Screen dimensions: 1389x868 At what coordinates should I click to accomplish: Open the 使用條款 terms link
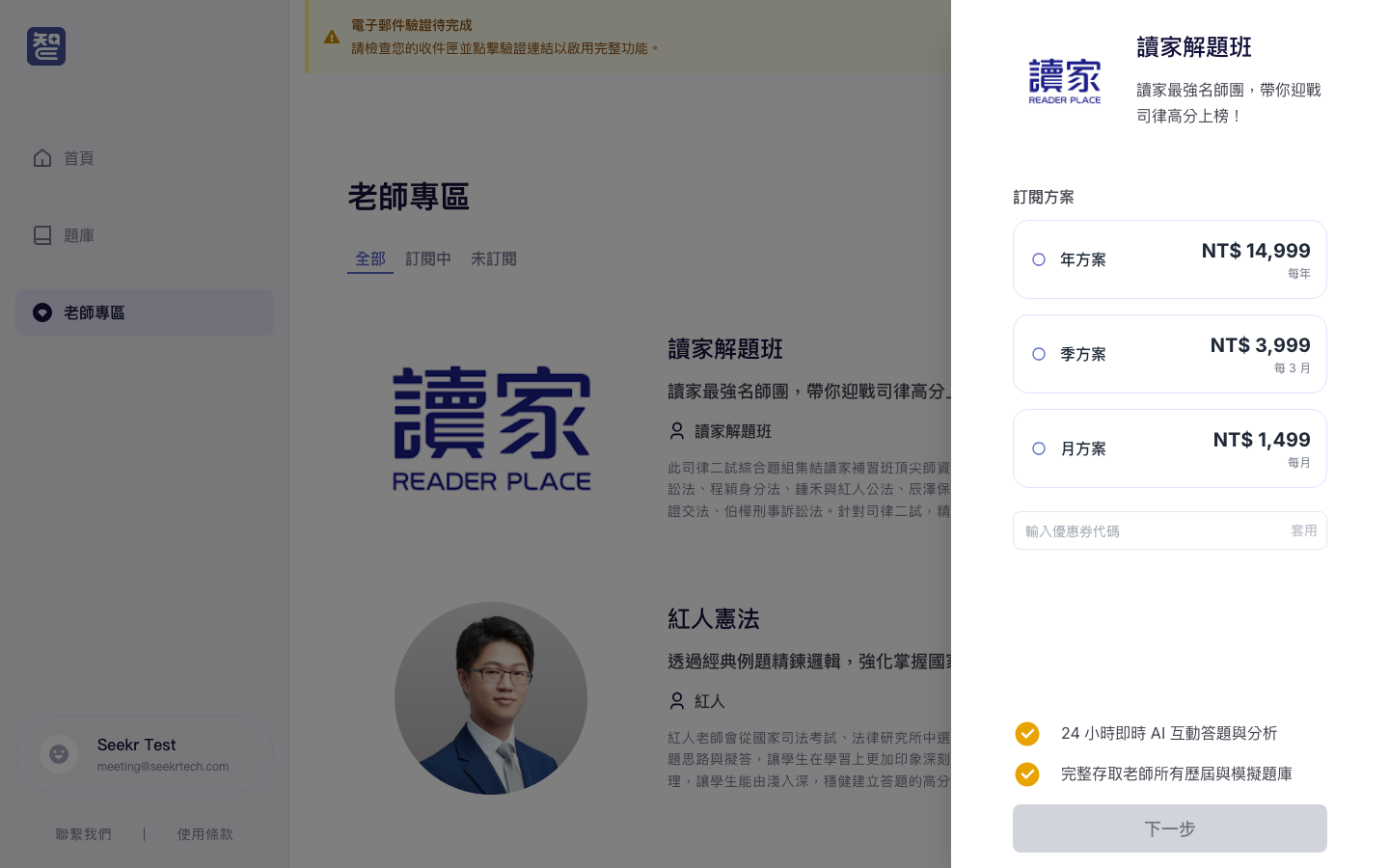205,834
